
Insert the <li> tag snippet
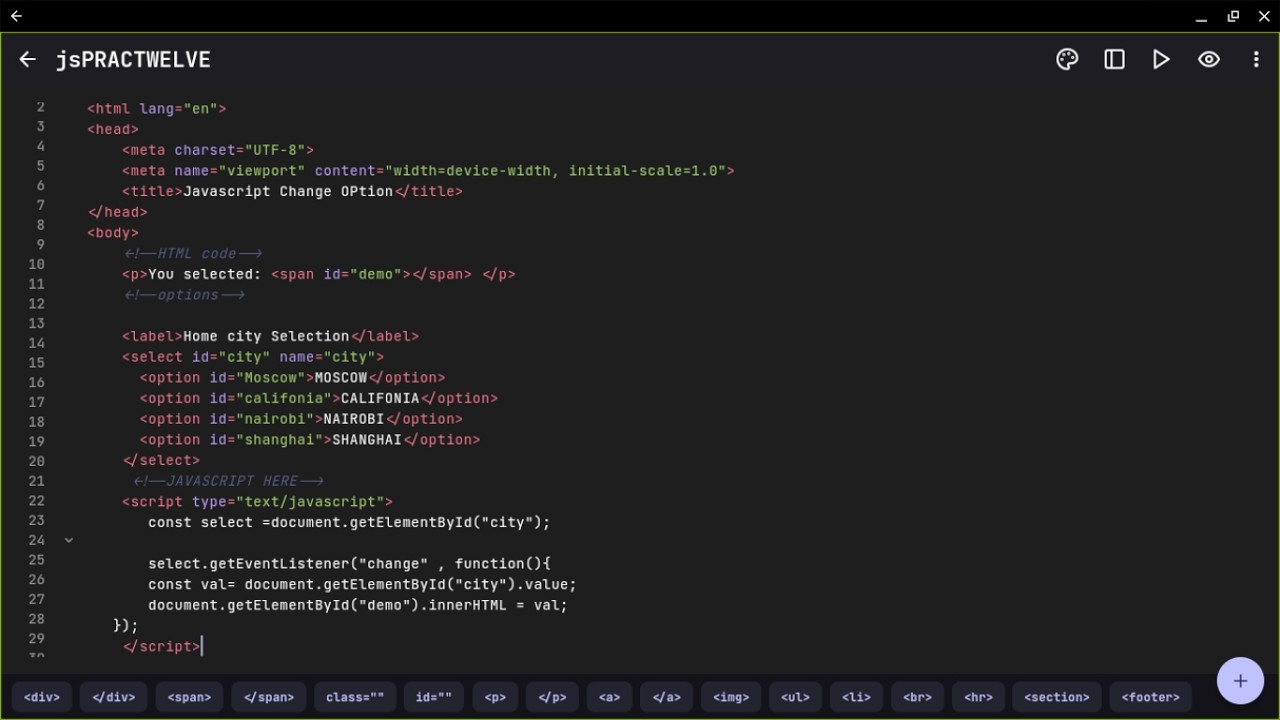click(856, 697)
